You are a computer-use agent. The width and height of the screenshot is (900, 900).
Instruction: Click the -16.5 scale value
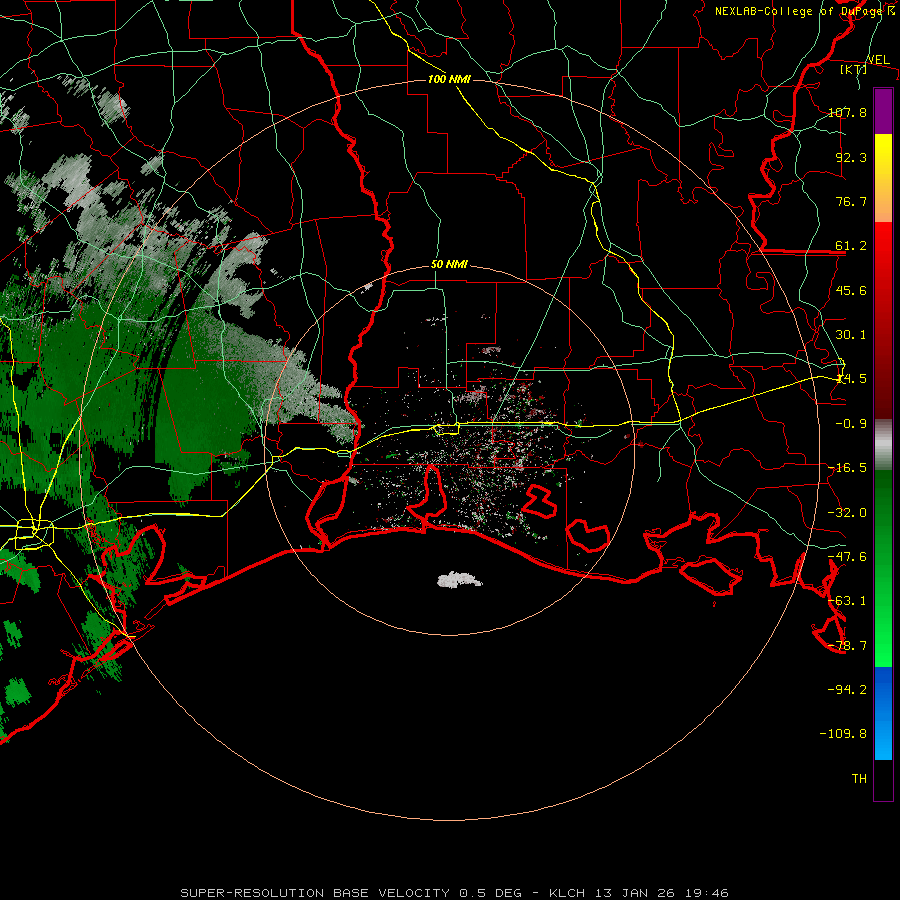[x=847, y=468]
